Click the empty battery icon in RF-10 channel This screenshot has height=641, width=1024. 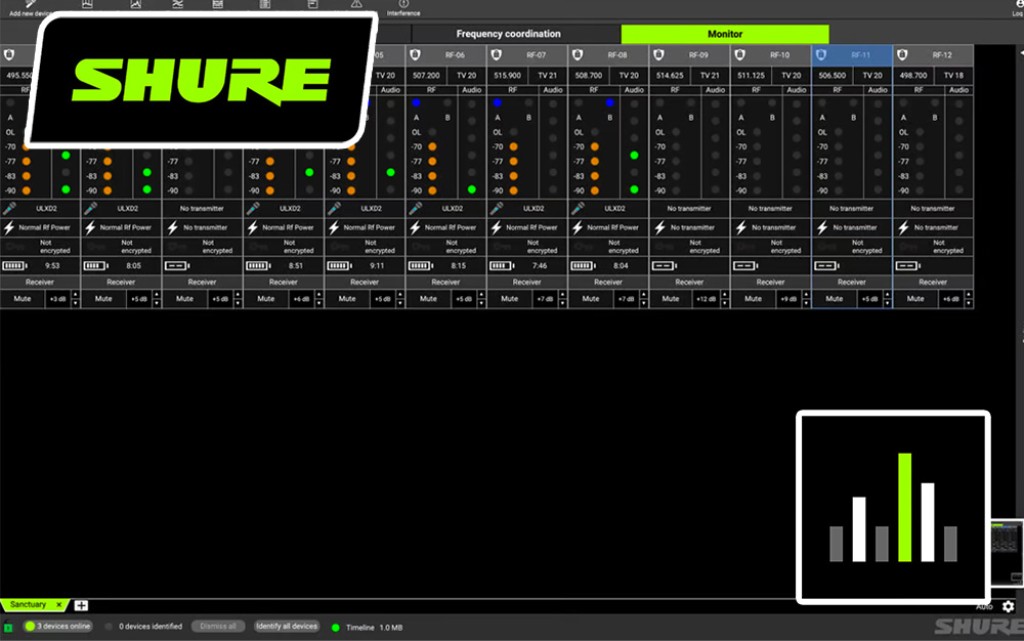745,266
